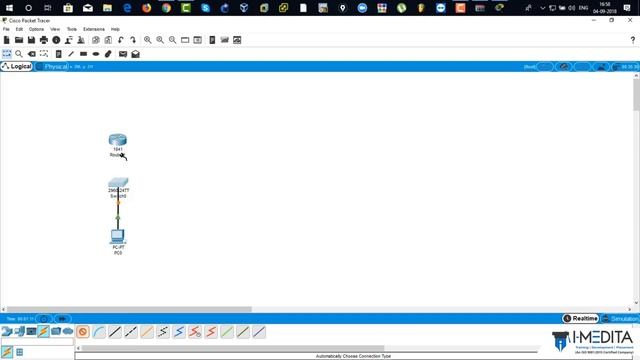Open the Edit menu
This screenshot has height=360, width=640.
pyautogui.click(x=19, y=29)
